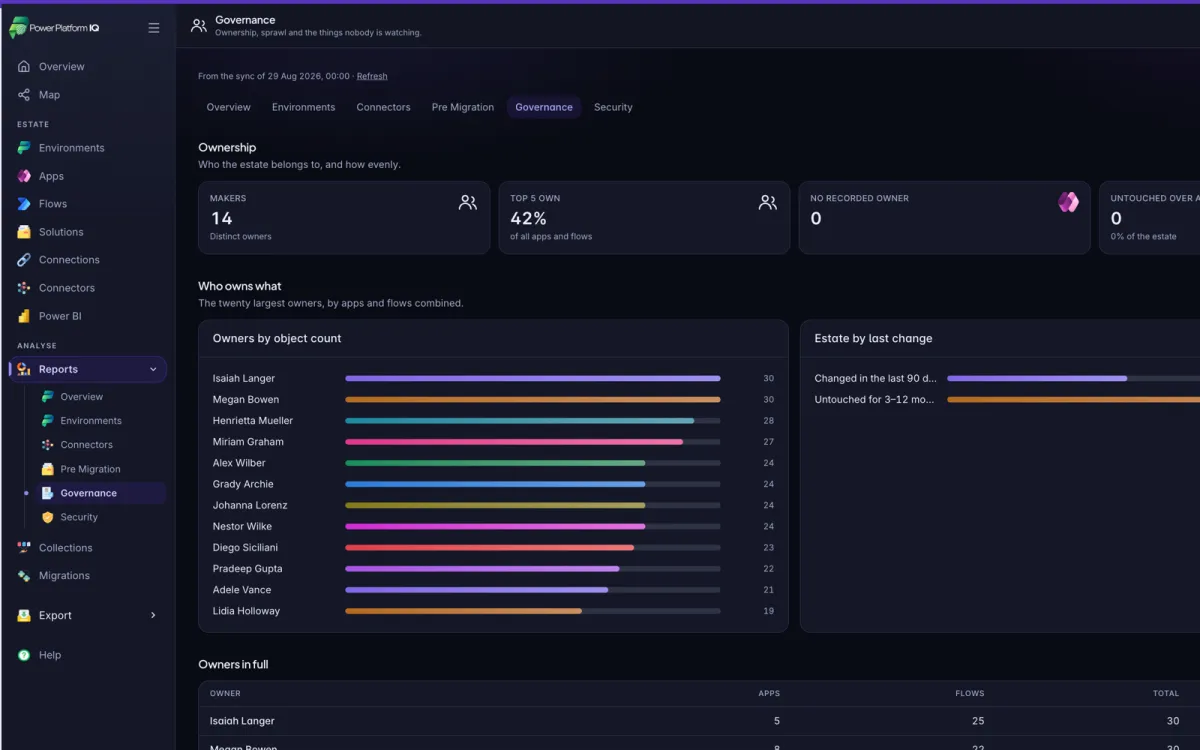The height and width of the screenshot is (750, 1200).
Task: Click the Top 5 Own card icon
Action: point(768,202)
